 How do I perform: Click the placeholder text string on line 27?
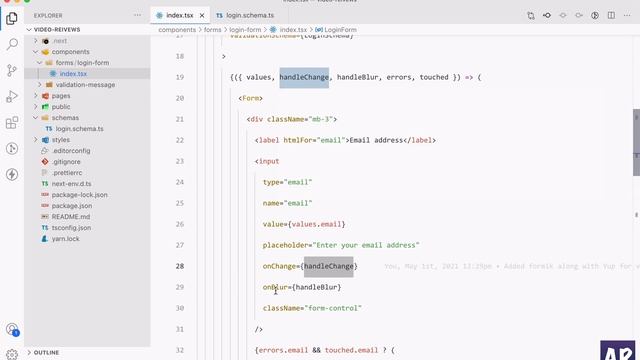(x=366, y=245)
